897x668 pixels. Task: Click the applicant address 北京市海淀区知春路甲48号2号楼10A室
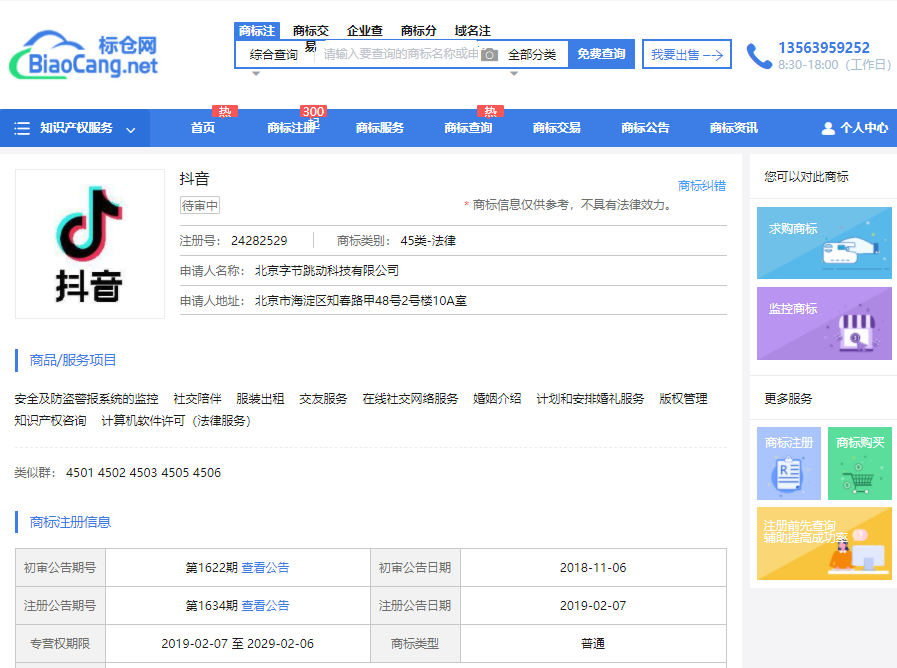point(360,301)
